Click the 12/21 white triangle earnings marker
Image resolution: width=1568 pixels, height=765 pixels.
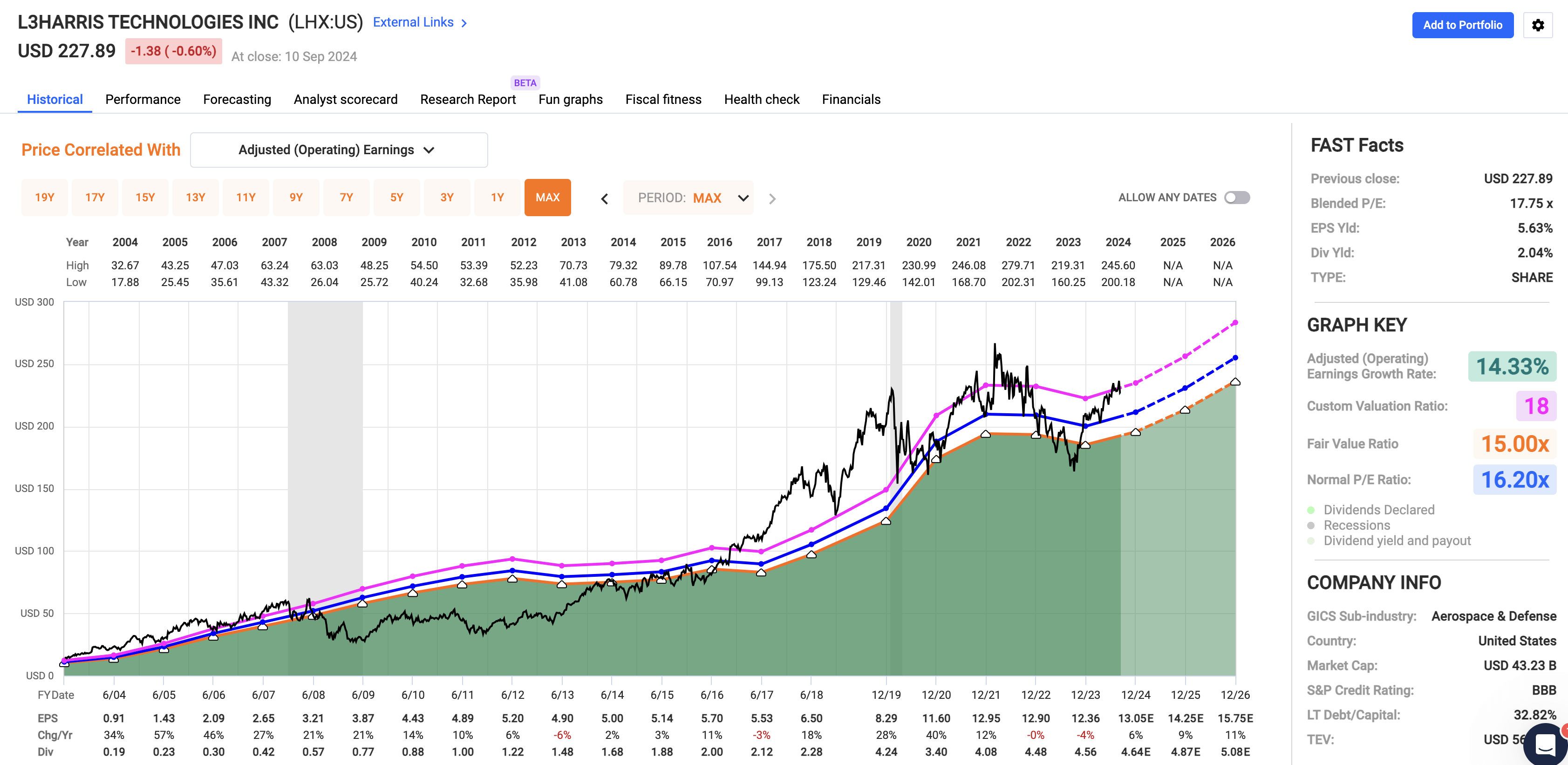coord(986,434)
